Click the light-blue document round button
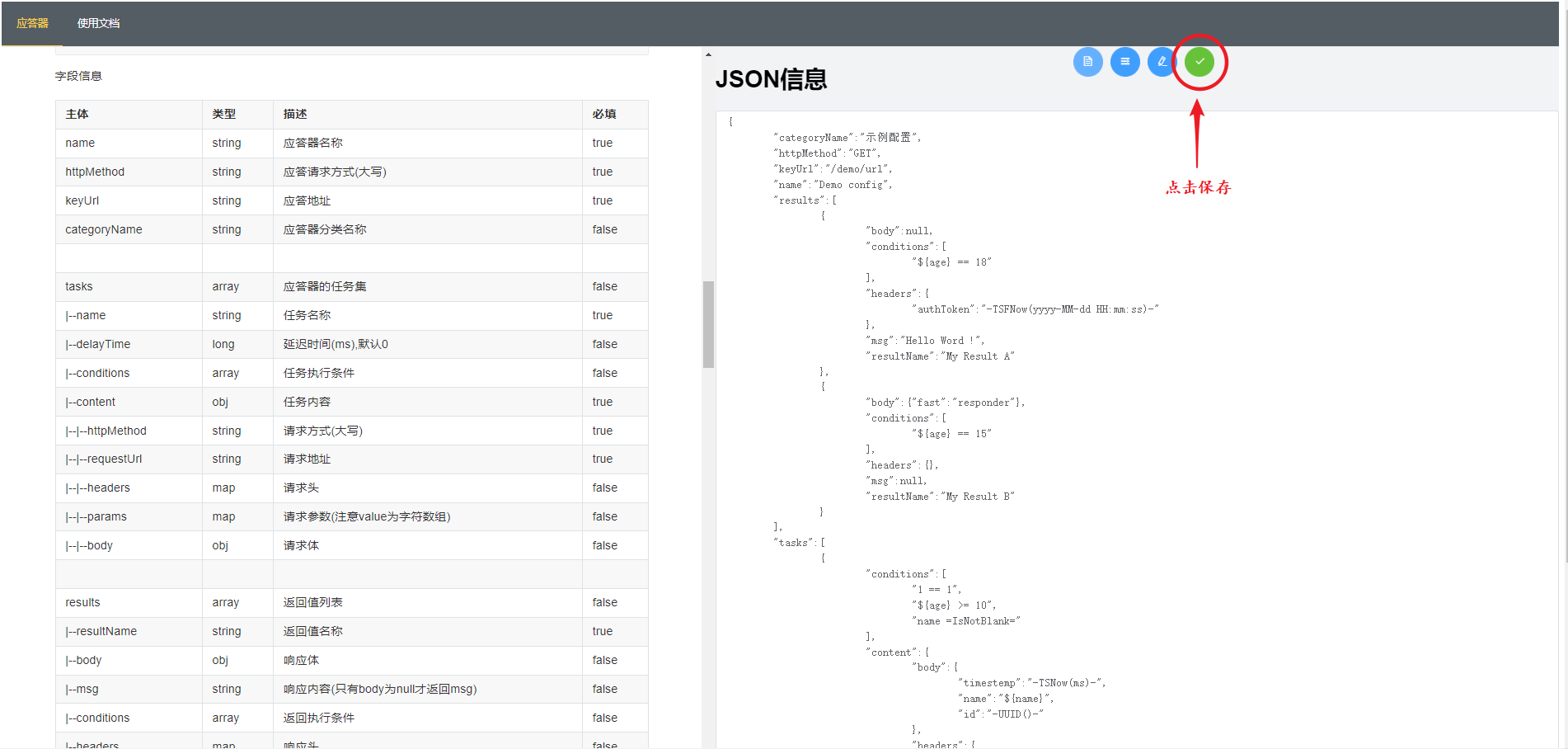Image resolution: width=1568 pixels, height=749 pixels. (1087, 61)
